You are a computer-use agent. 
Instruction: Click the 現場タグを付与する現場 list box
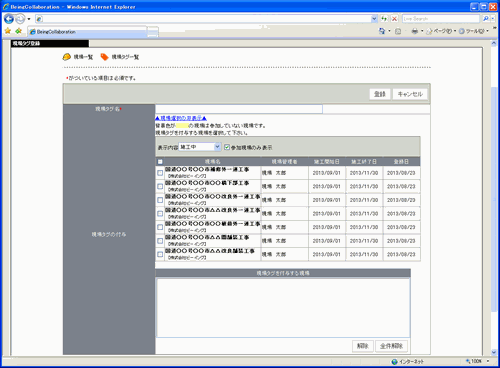click(283, 308)
